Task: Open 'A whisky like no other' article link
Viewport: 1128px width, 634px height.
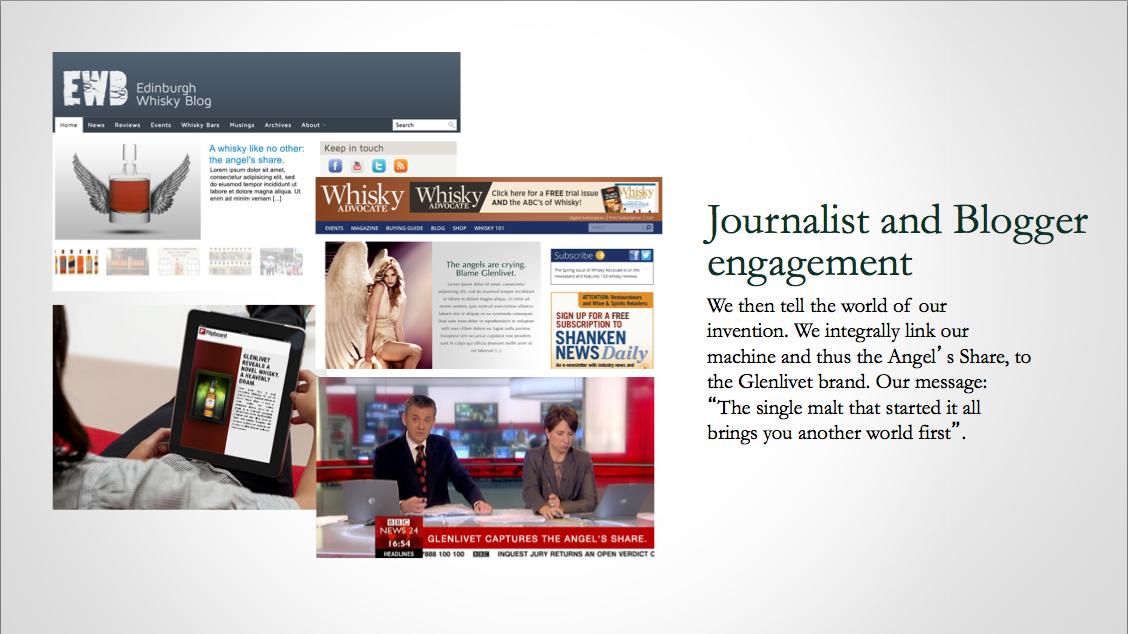Action: [x=256, y=154]
